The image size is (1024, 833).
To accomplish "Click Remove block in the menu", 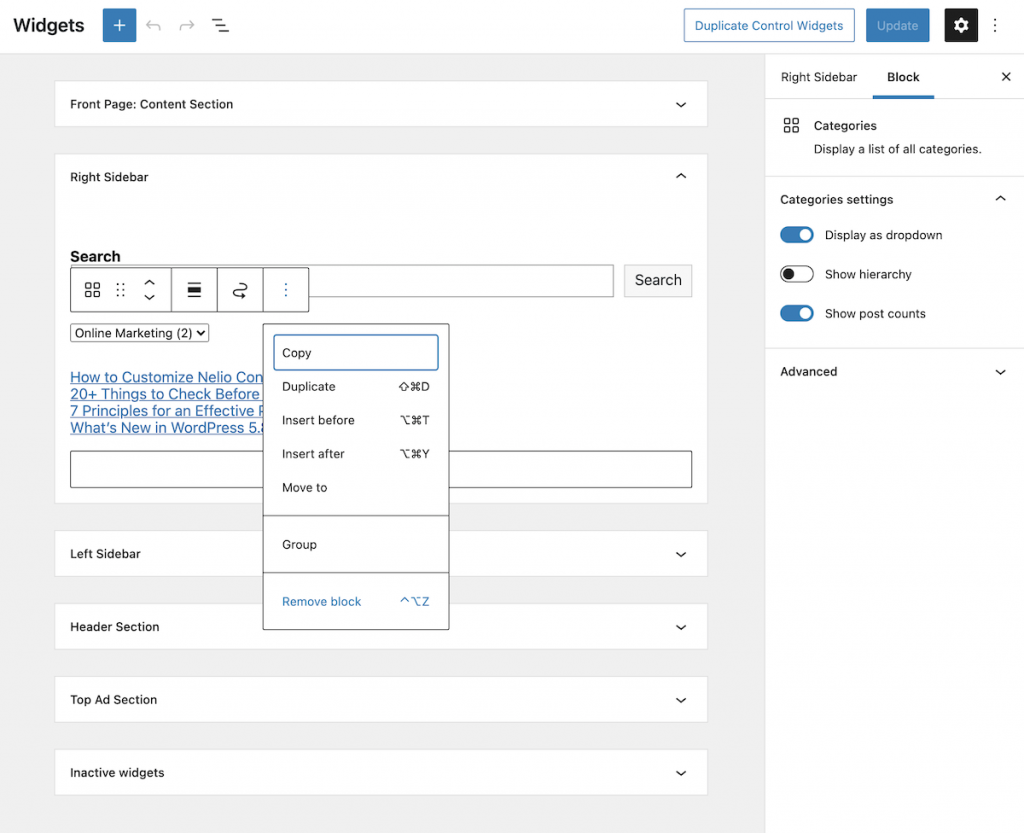I will pos(356,602).
